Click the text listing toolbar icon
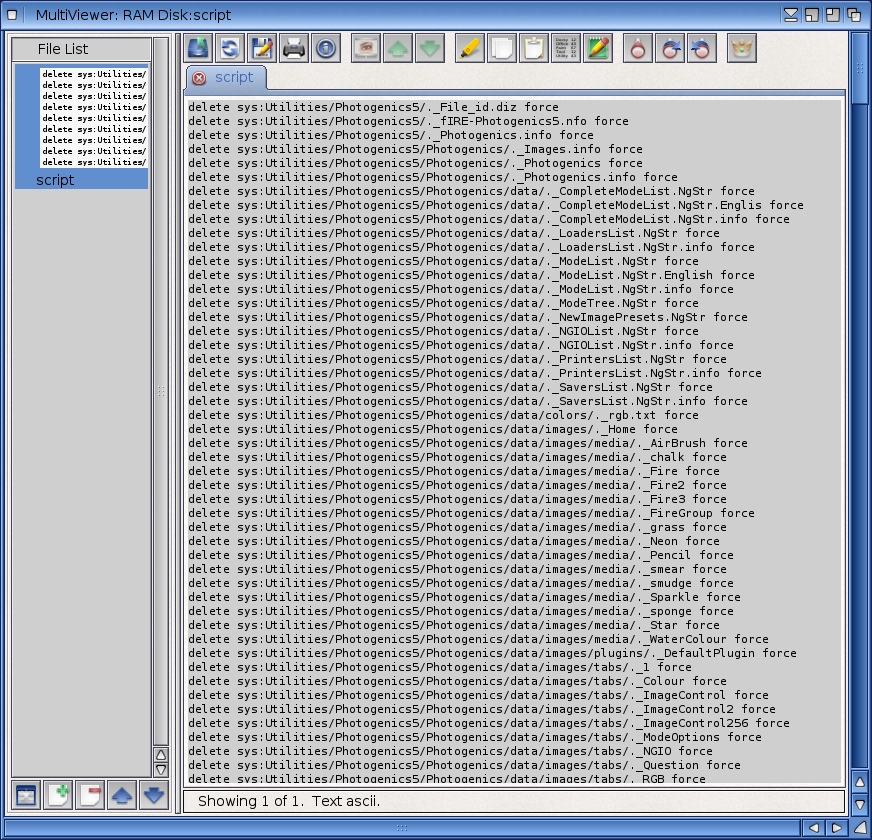The height and width of the screenshot is (840, 872). pyautogui.click(x=566, y=48)
